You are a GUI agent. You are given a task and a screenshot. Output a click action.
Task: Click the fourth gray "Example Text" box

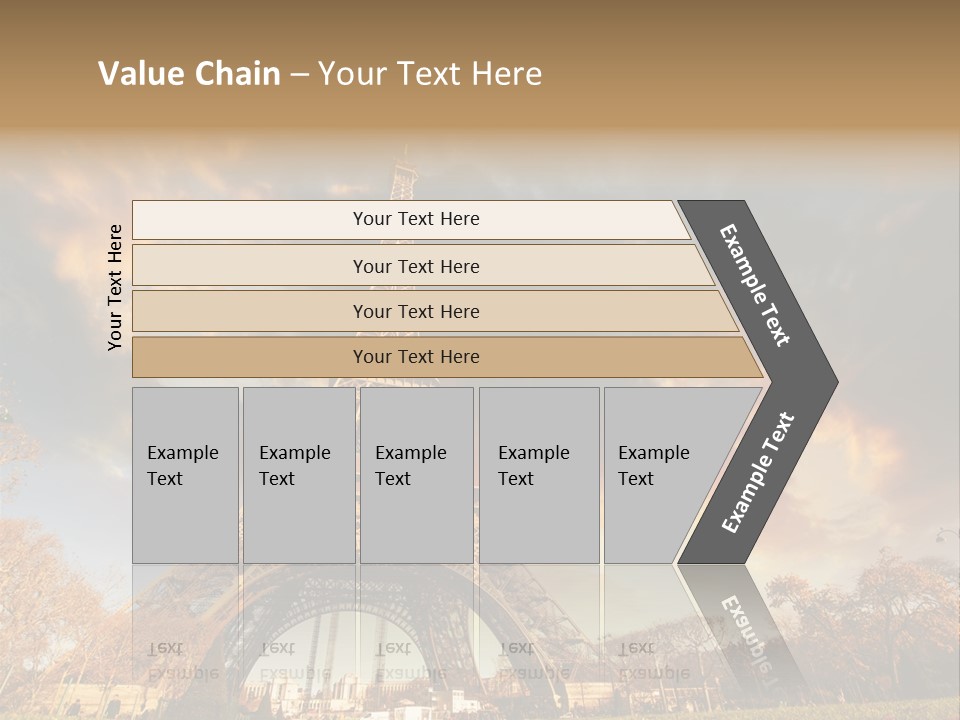pos(538,475)
